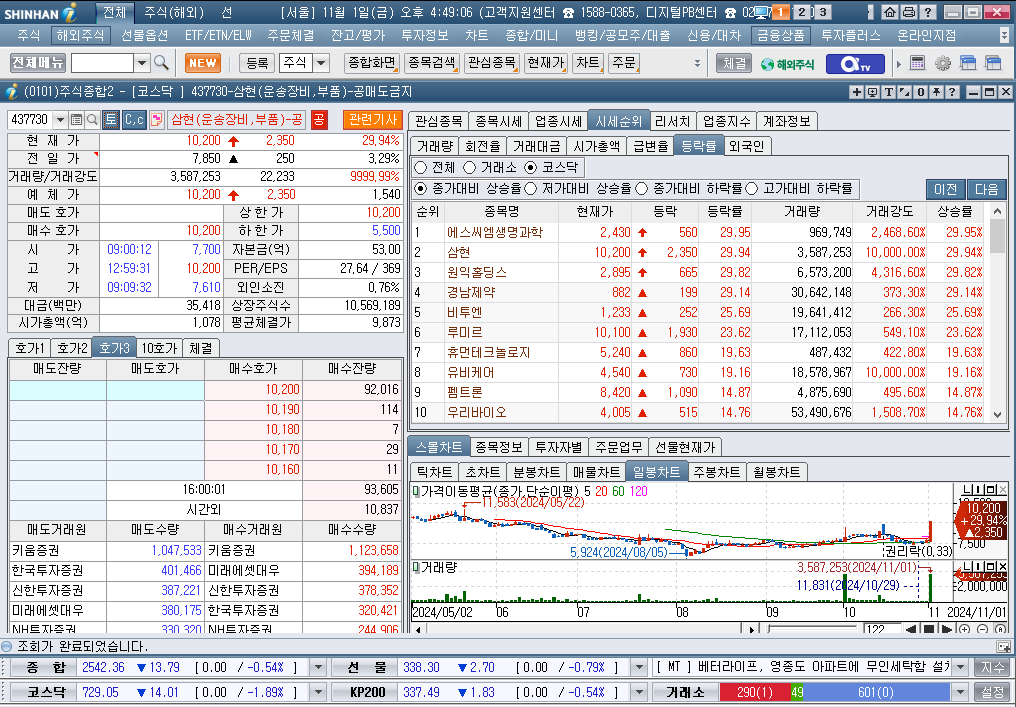Select the 거래소 radio button
The height and width of the screenshot is (707, 1016).
[470, 168]
